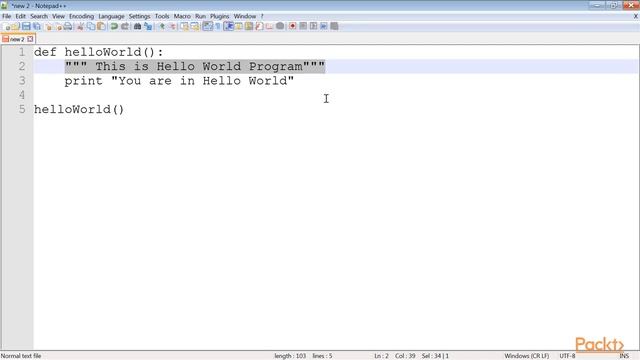Toggle the Monitoring toolbar icon

(280, 27)
